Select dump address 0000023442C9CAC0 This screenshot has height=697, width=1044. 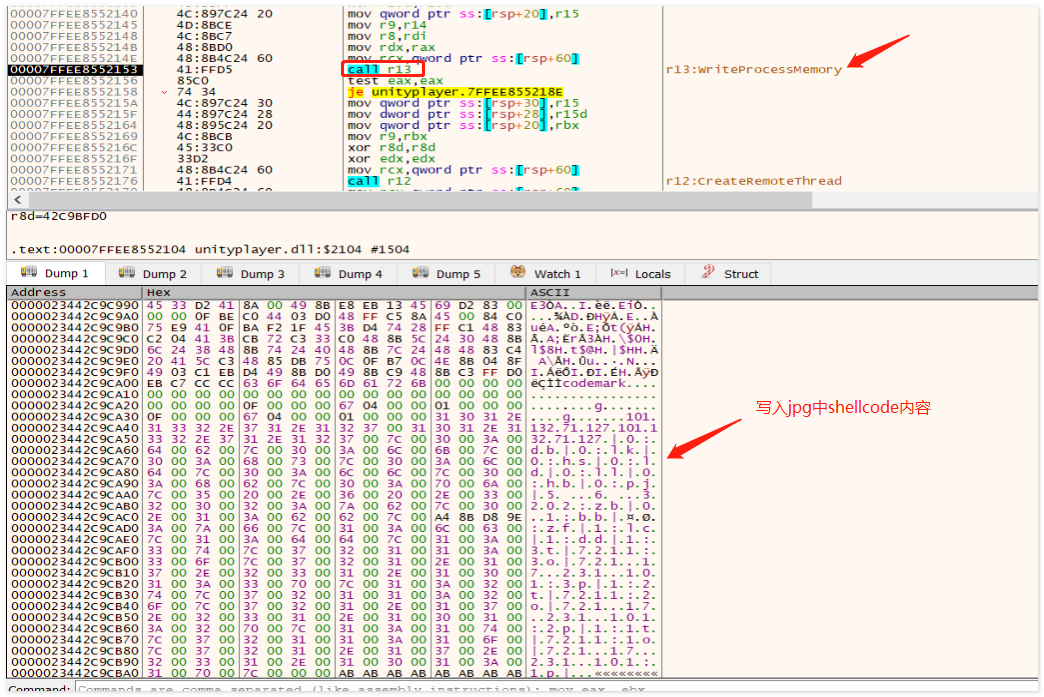tap(75, 517)
